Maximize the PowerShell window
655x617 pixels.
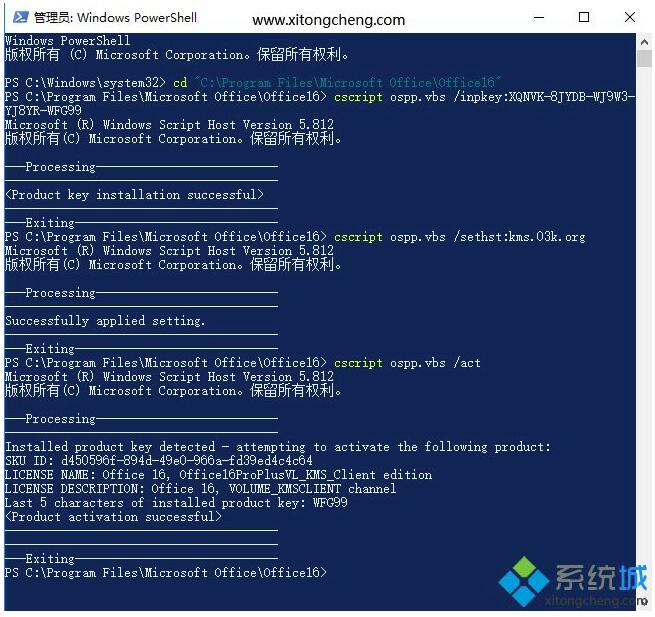click(584, 18)
